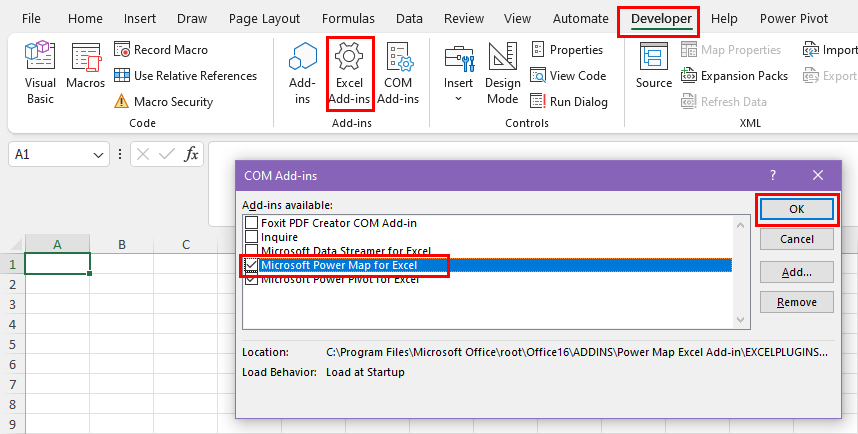The height and width of the screenshot is (434, 858).
Task: Open COM Add-ins from the ribbon
Action: pos(398,73)
